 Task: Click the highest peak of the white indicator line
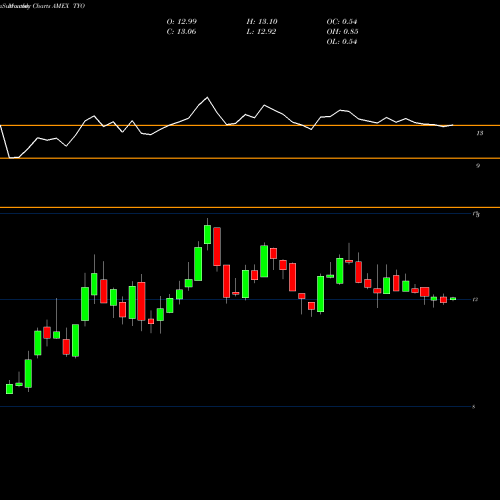tap(207, 97)
